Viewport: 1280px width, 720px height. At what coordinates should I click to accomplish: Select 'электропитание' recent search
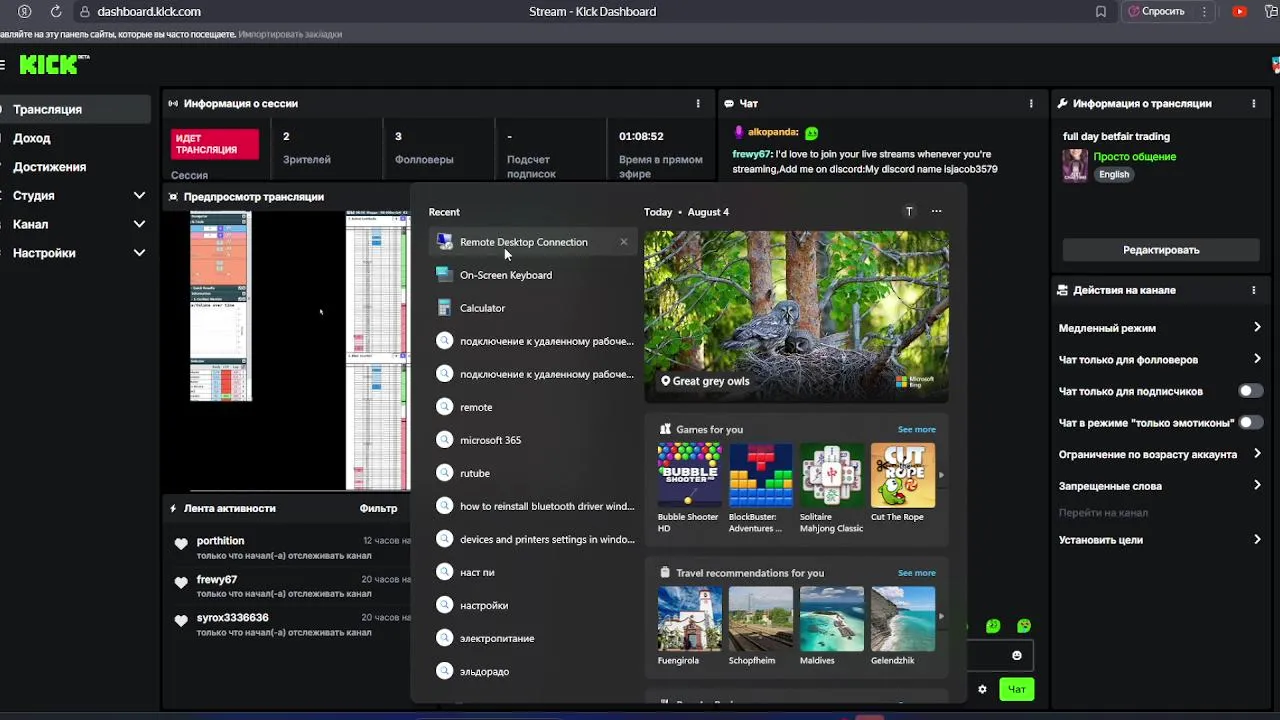[532, 638]
